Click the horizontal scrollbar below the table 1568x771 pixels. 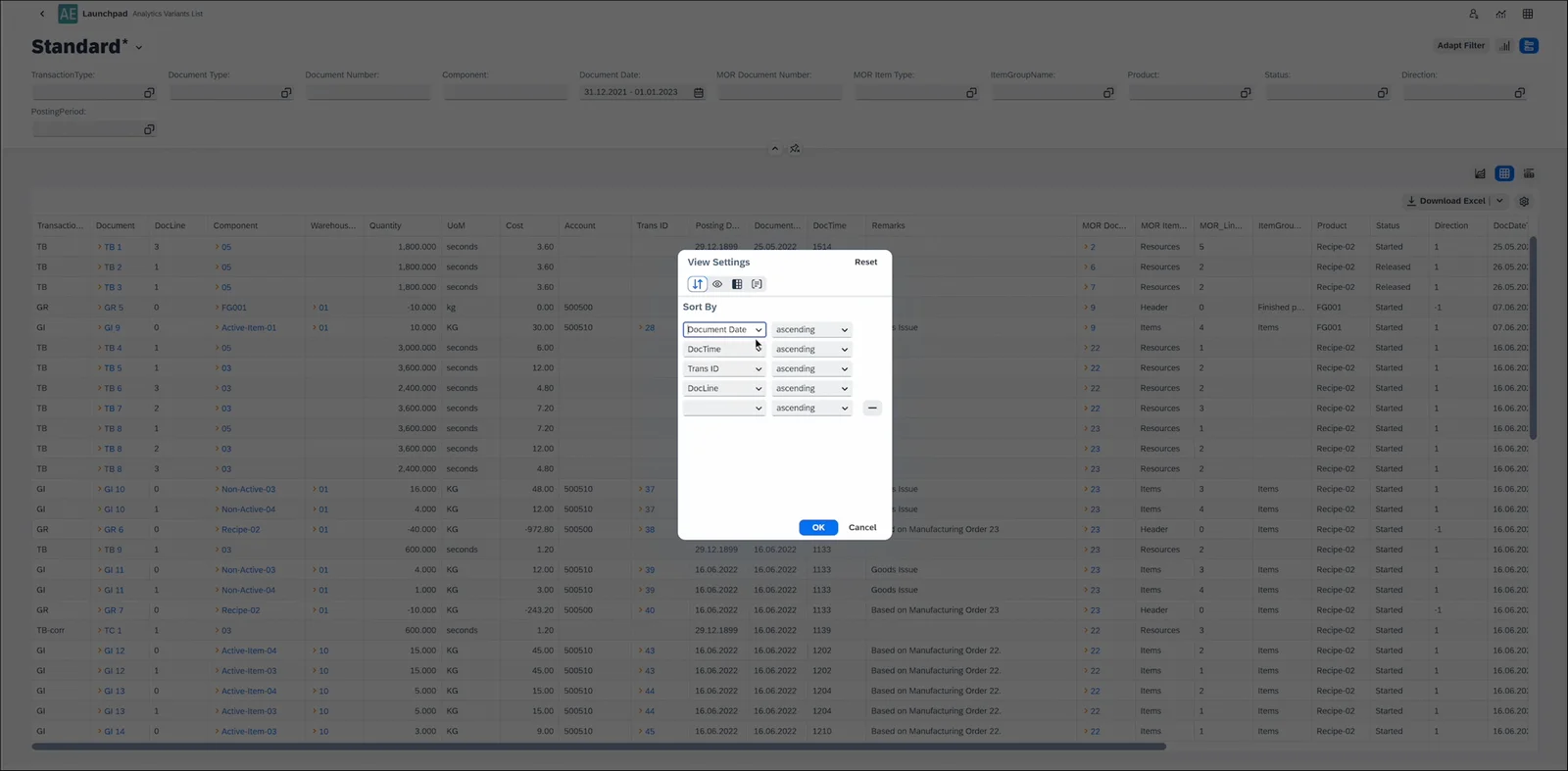pos(599,747)
